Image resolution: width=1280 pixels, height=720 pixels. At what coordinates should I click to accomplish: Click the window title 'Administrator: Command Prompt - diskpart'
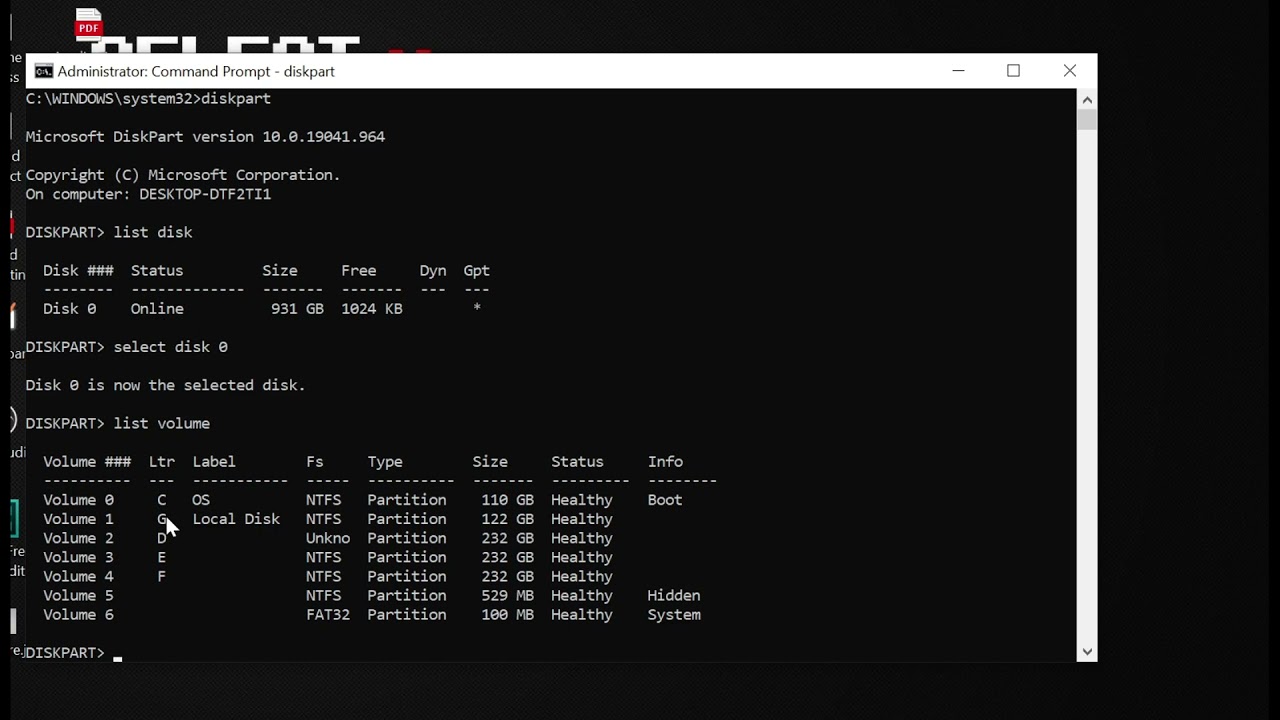click(196, 71)
